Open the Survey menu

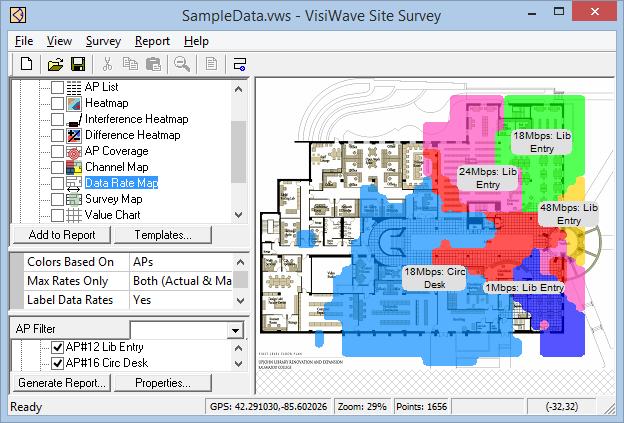coord(103,41)
